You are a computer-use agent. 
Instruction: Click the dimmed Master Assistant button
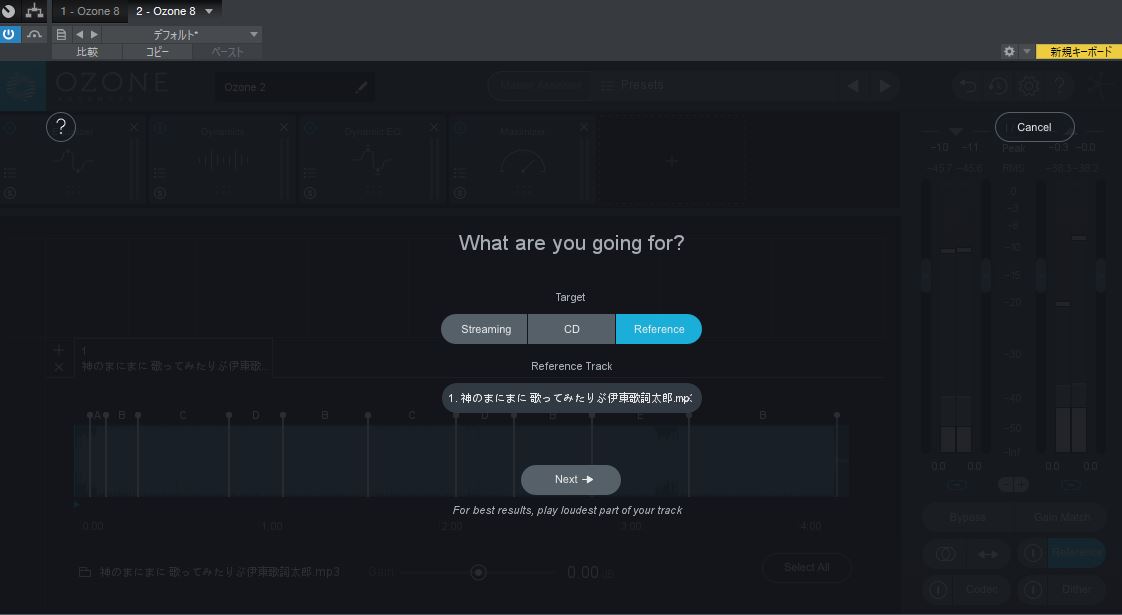click(540, 85)
